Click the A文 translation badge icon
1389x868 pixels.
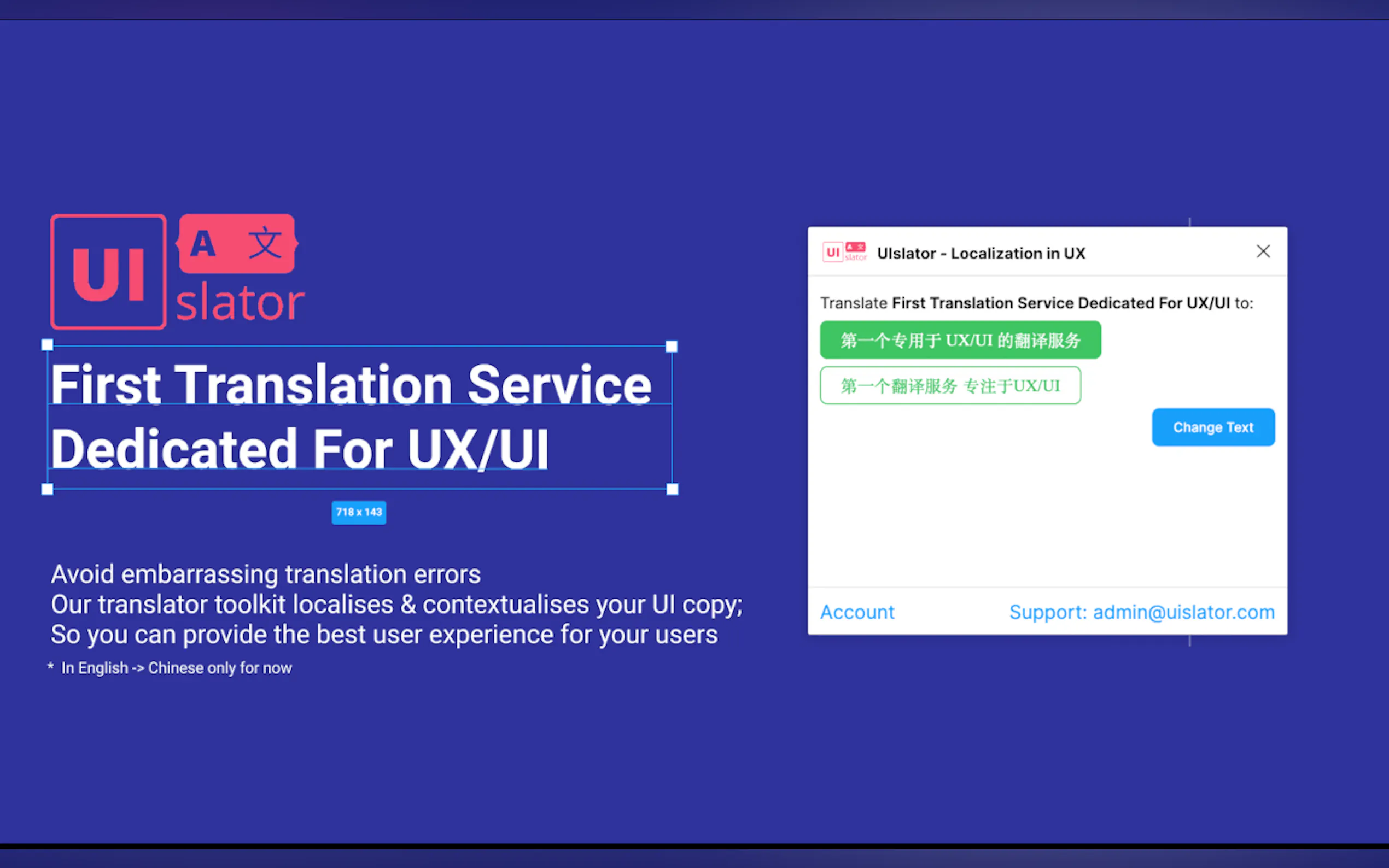[237, 243]
